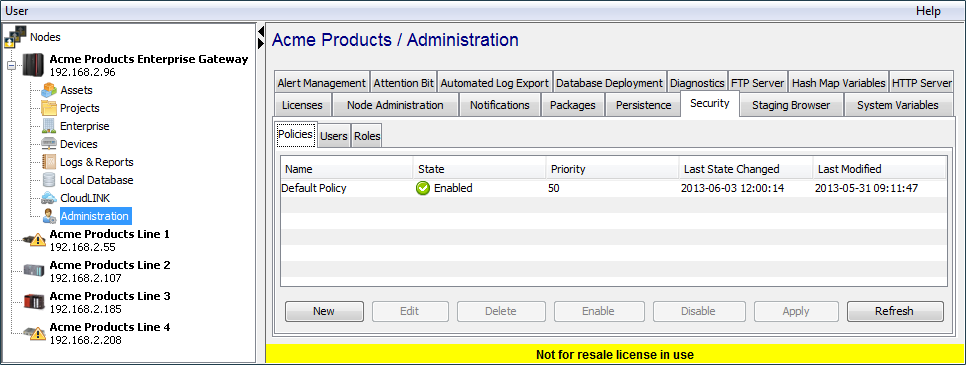Screen dimensions: 966x365
Task: Open the Diagnostics tab
Action: pos(697,83)
